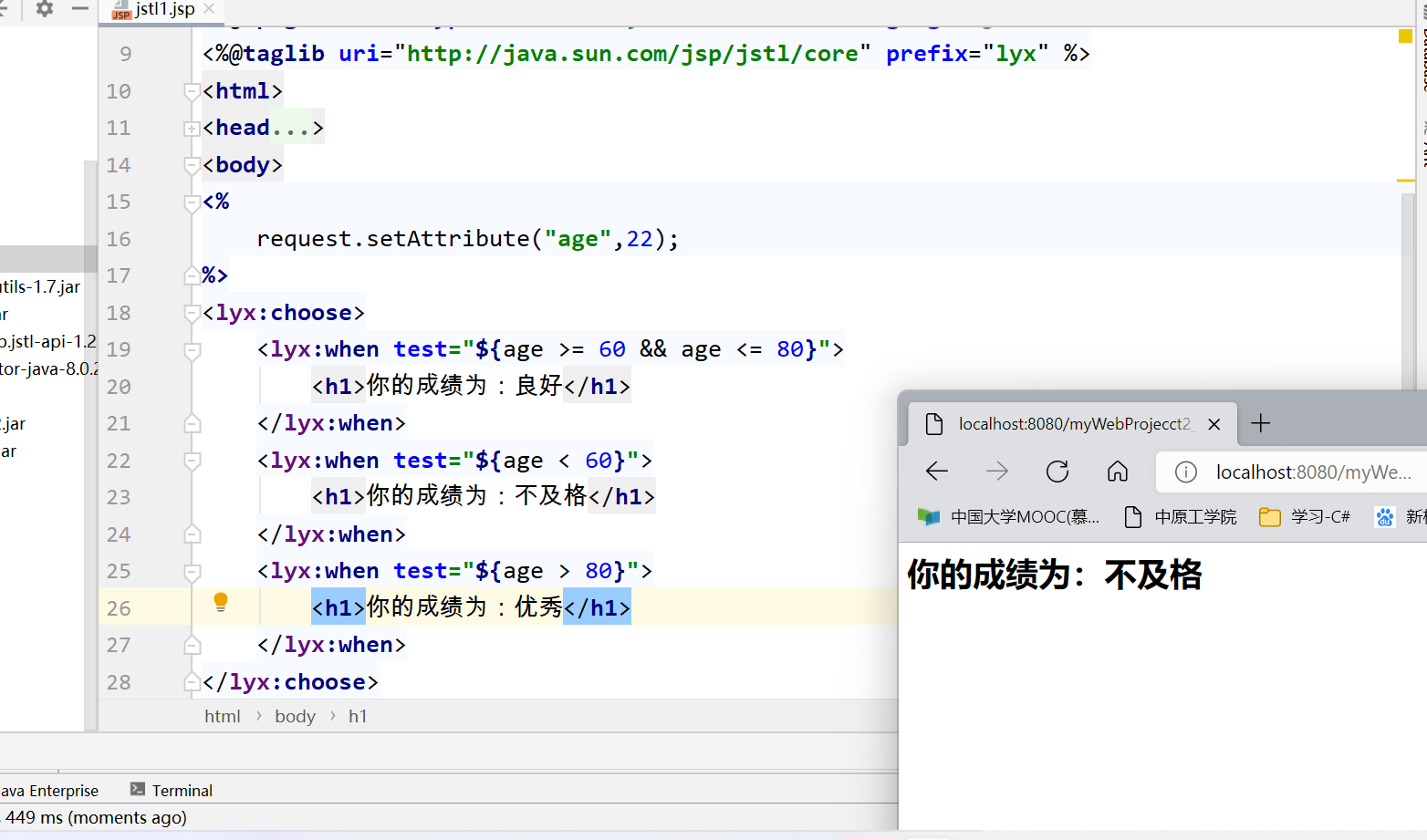Select html in the editor breadcrumb

[x=223, y=716]
